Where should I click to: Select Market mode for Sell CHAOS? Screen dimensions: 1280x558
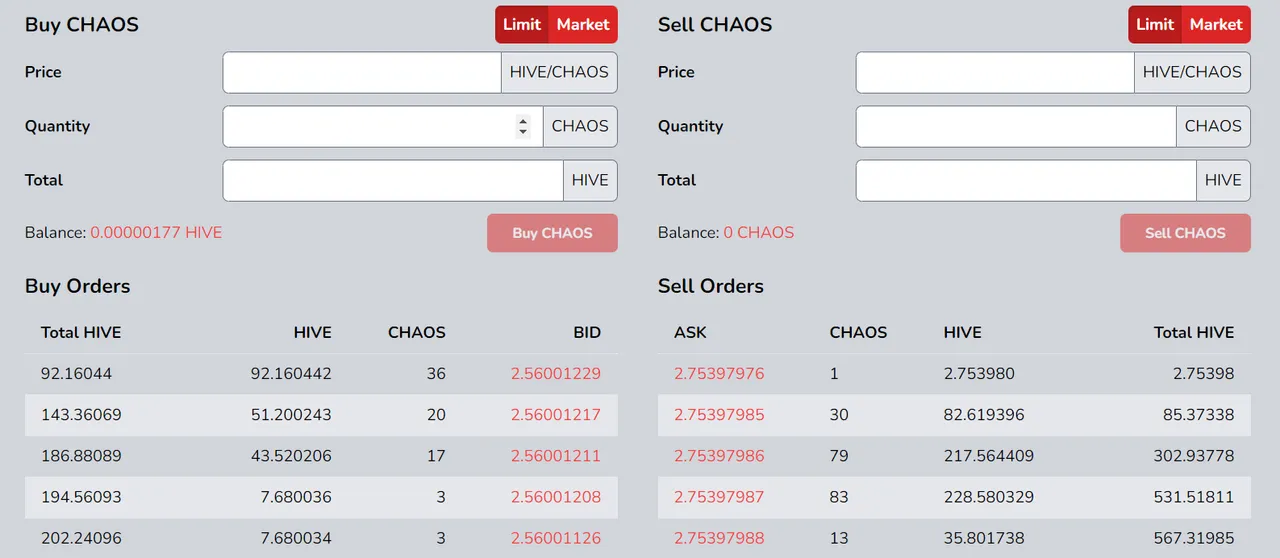[1216, 24]
